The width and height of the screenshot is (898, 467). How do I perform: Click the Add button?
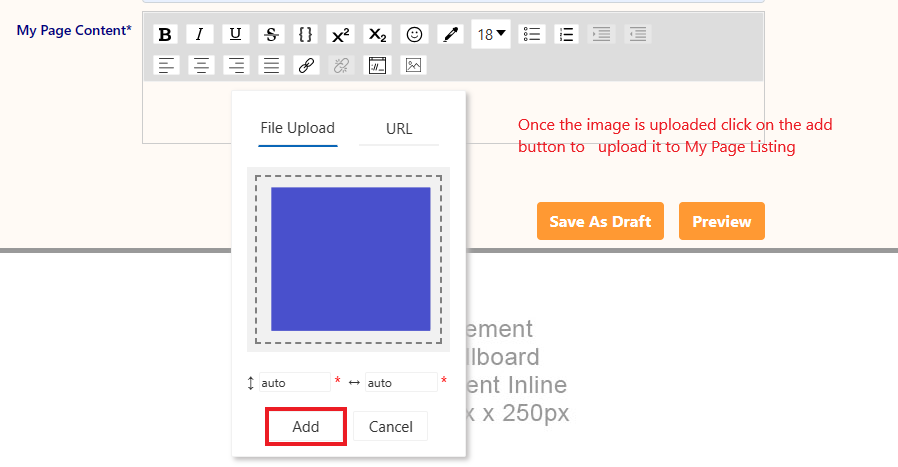pyautogui.click(x=306, y=426)
